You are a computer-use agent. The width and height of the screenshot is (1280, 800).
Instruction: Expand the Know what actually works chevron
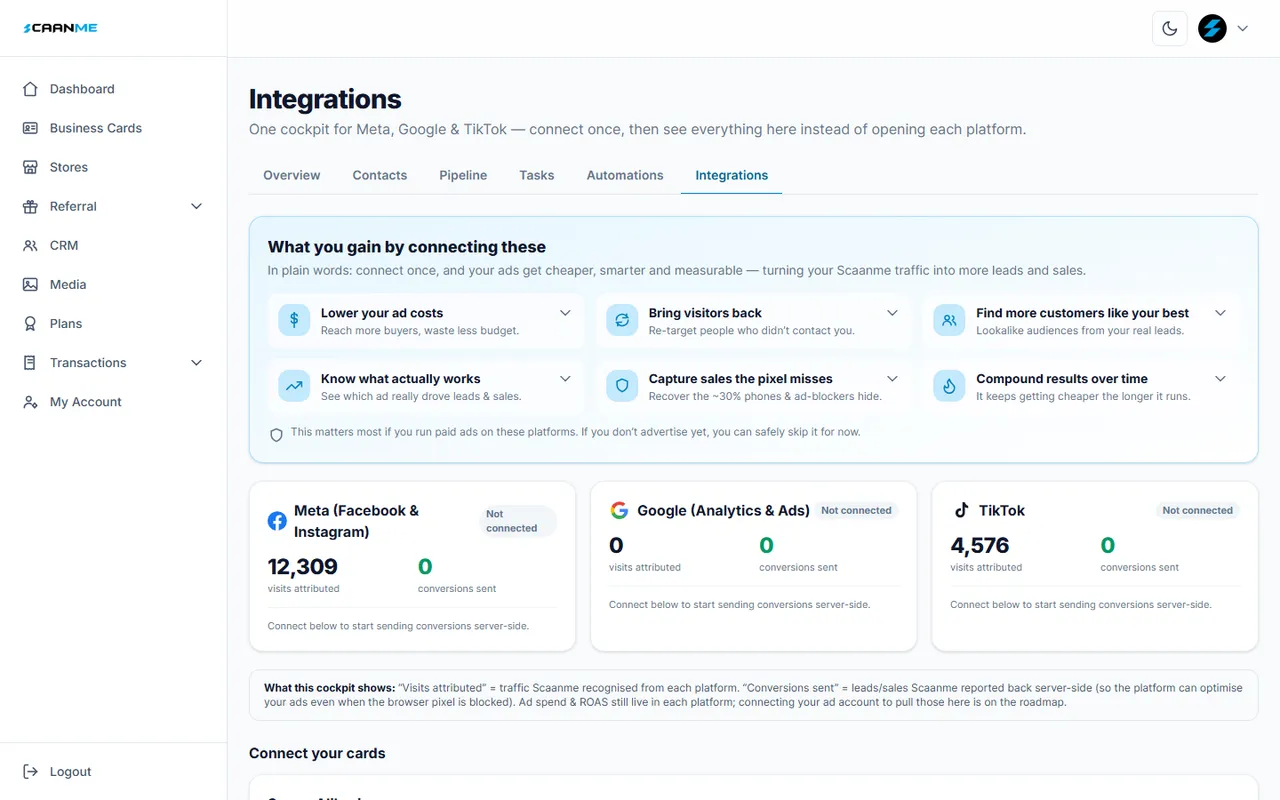coord(565,379)
